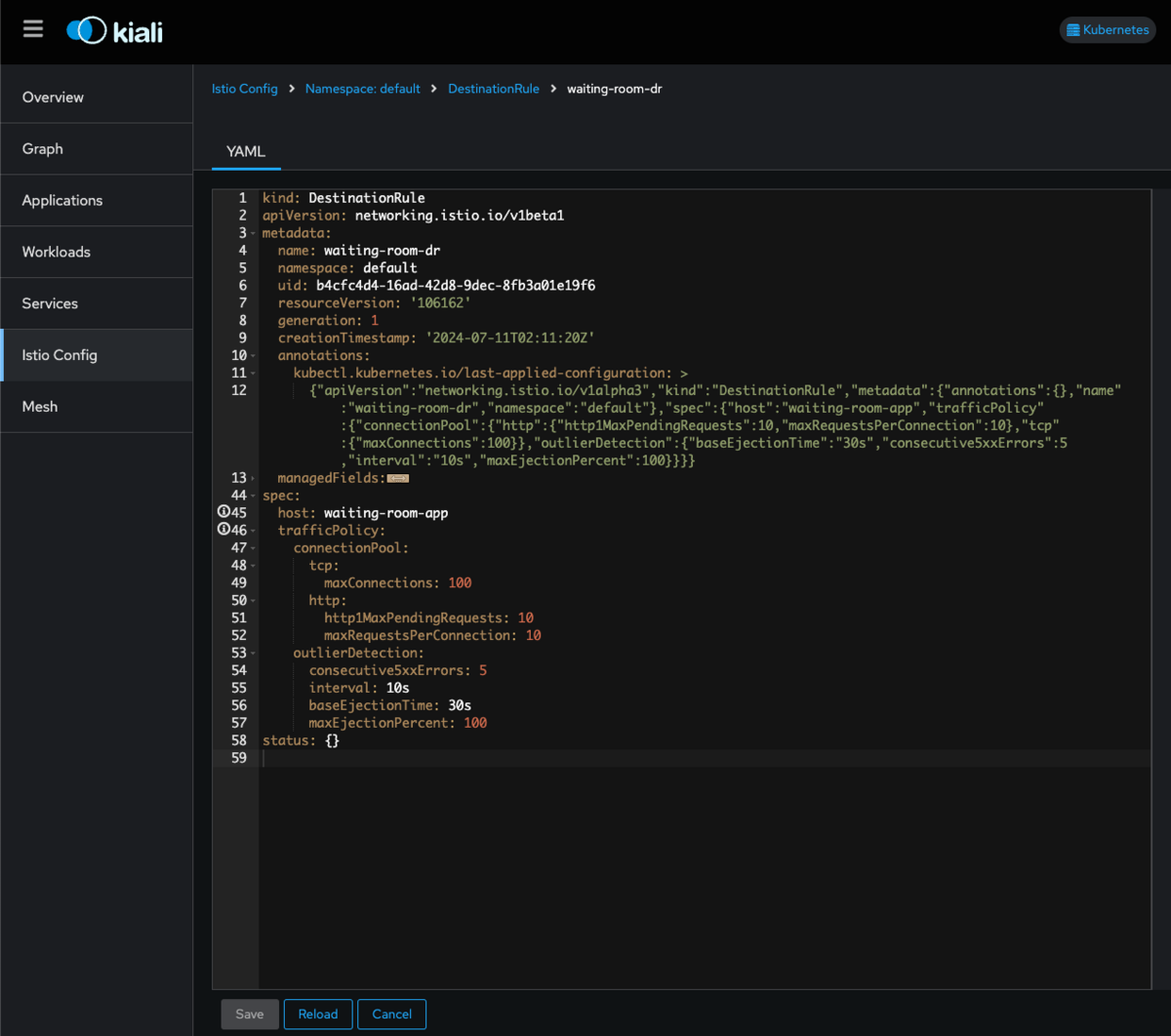This screenshot has width=1171, height=1036.
Task: Click maxConnections value 100
Action: (x=460, y=583)
